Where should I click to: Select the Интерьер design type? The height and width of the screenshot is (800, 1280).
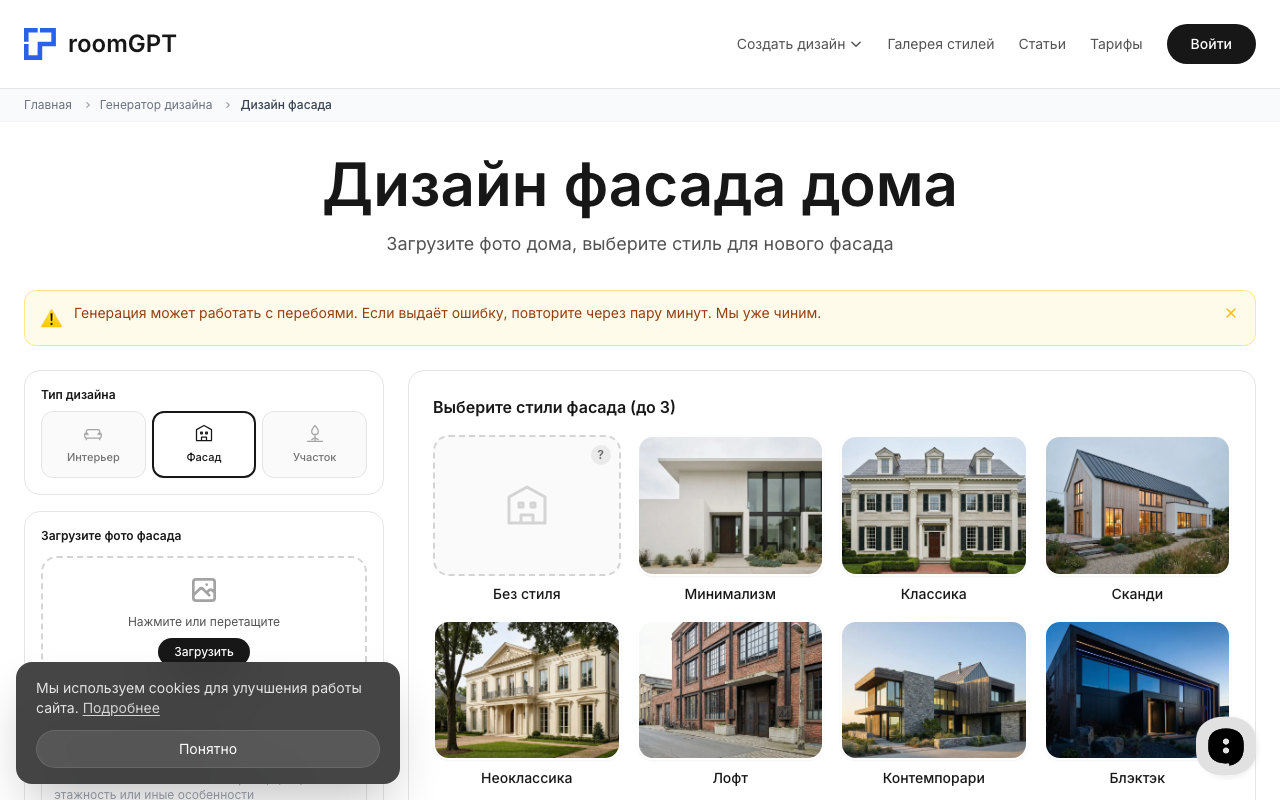tap(93, 444)
